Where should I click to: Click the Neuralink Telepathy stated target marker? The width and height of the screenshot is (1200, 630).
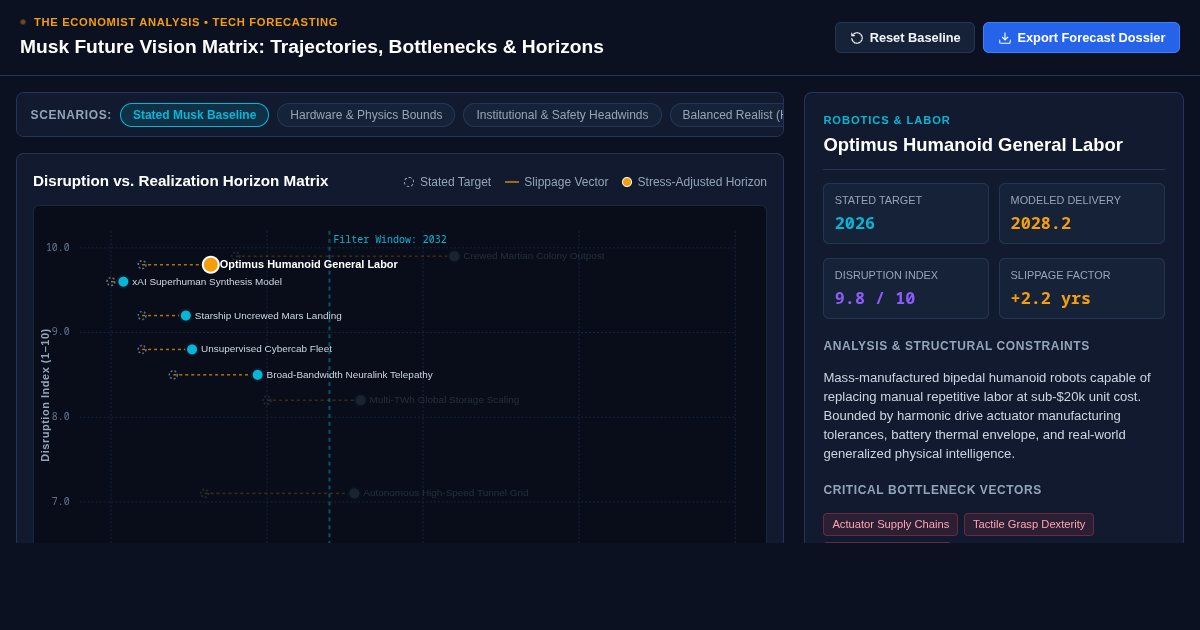tap(173, 375)
